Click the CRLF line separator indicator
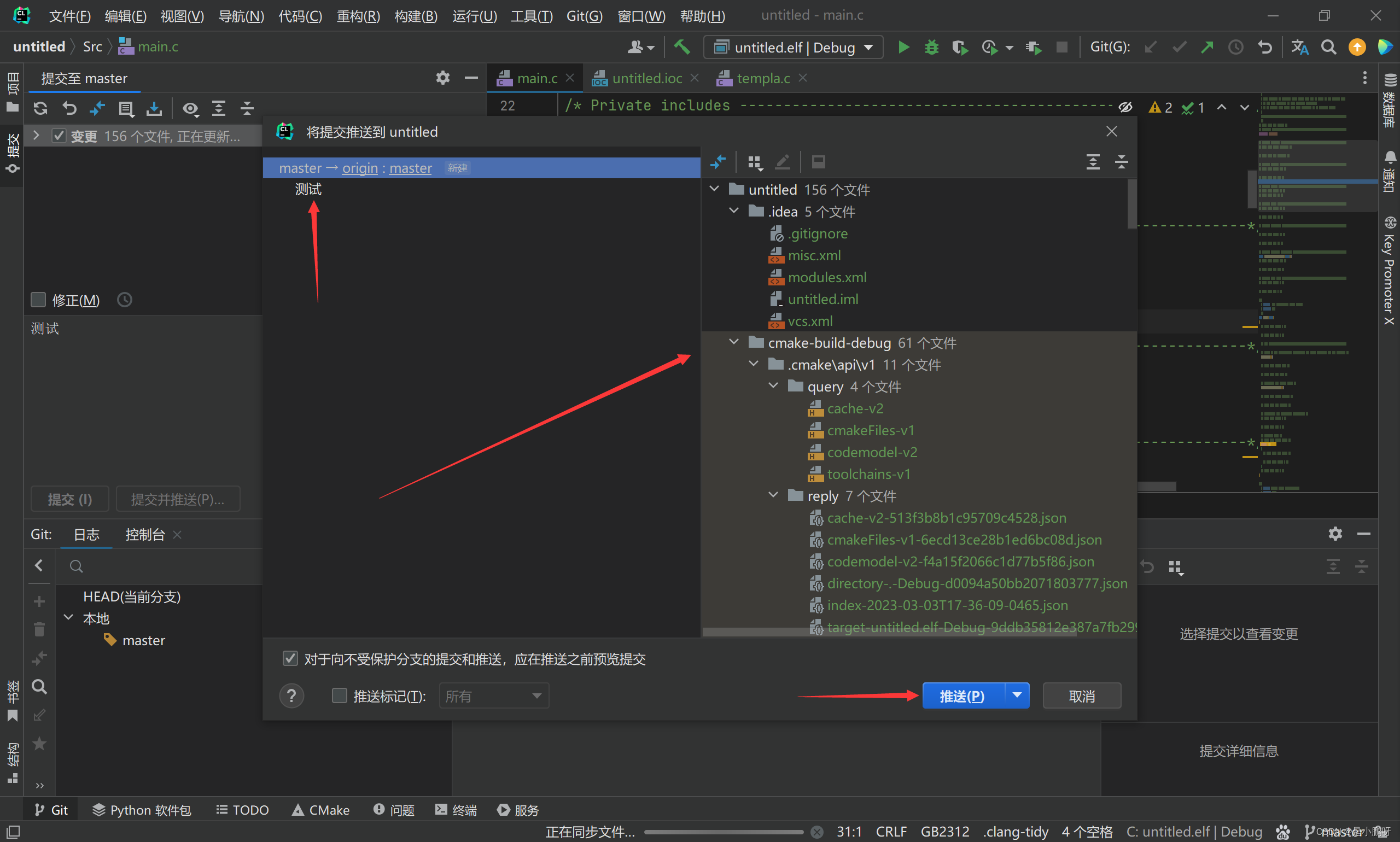The width and height of the screenshot is (1400, 842). click(x=891, y=832)
